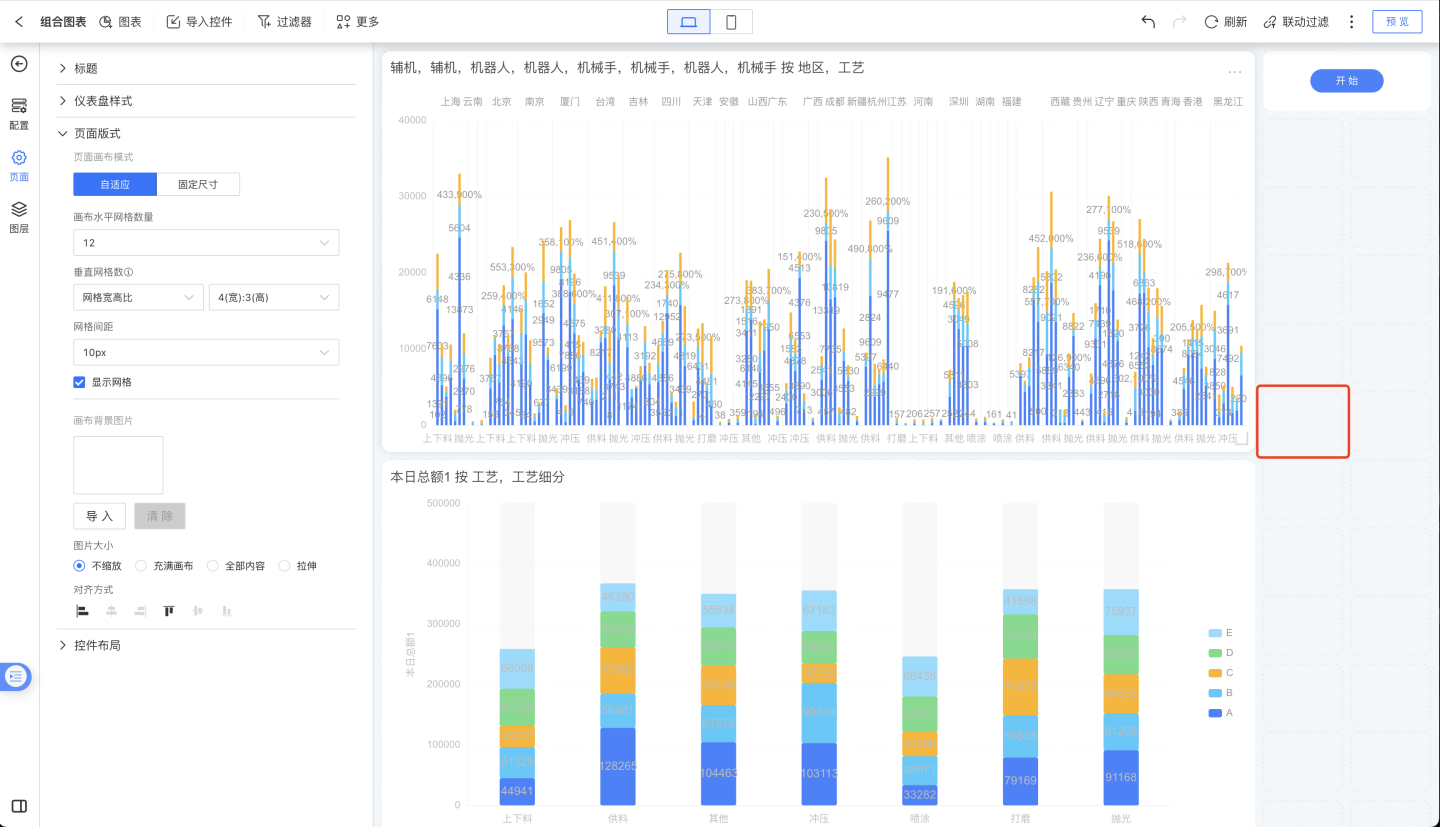Uncheck the 显示网格 checkbox
Screen dimensions: 1440x827
click(80, 382)
